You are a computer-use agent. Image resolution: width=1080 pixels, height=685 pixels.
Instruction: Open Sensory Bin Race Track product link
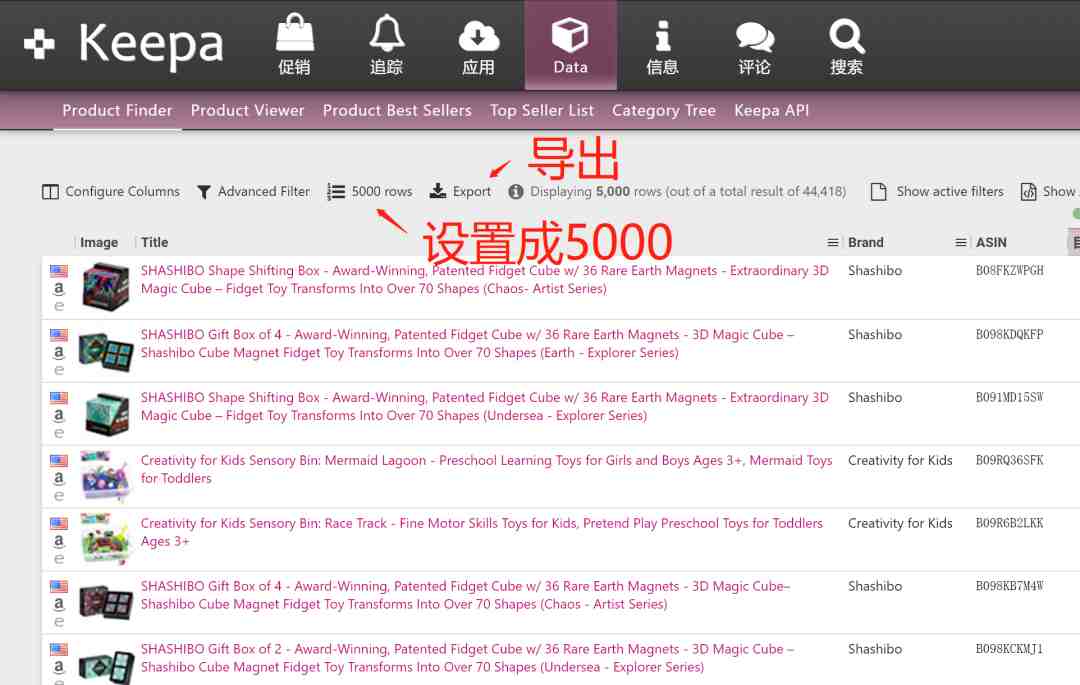[x=481, y=532]
